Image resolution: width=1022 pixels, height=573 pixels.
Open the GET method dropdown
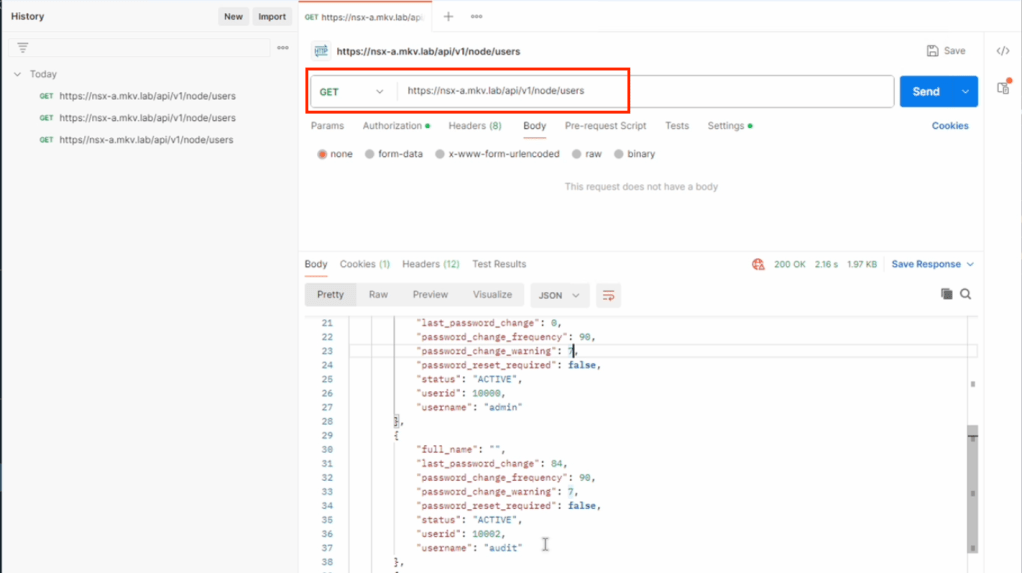pyautogui.click(x=352, y=91)
